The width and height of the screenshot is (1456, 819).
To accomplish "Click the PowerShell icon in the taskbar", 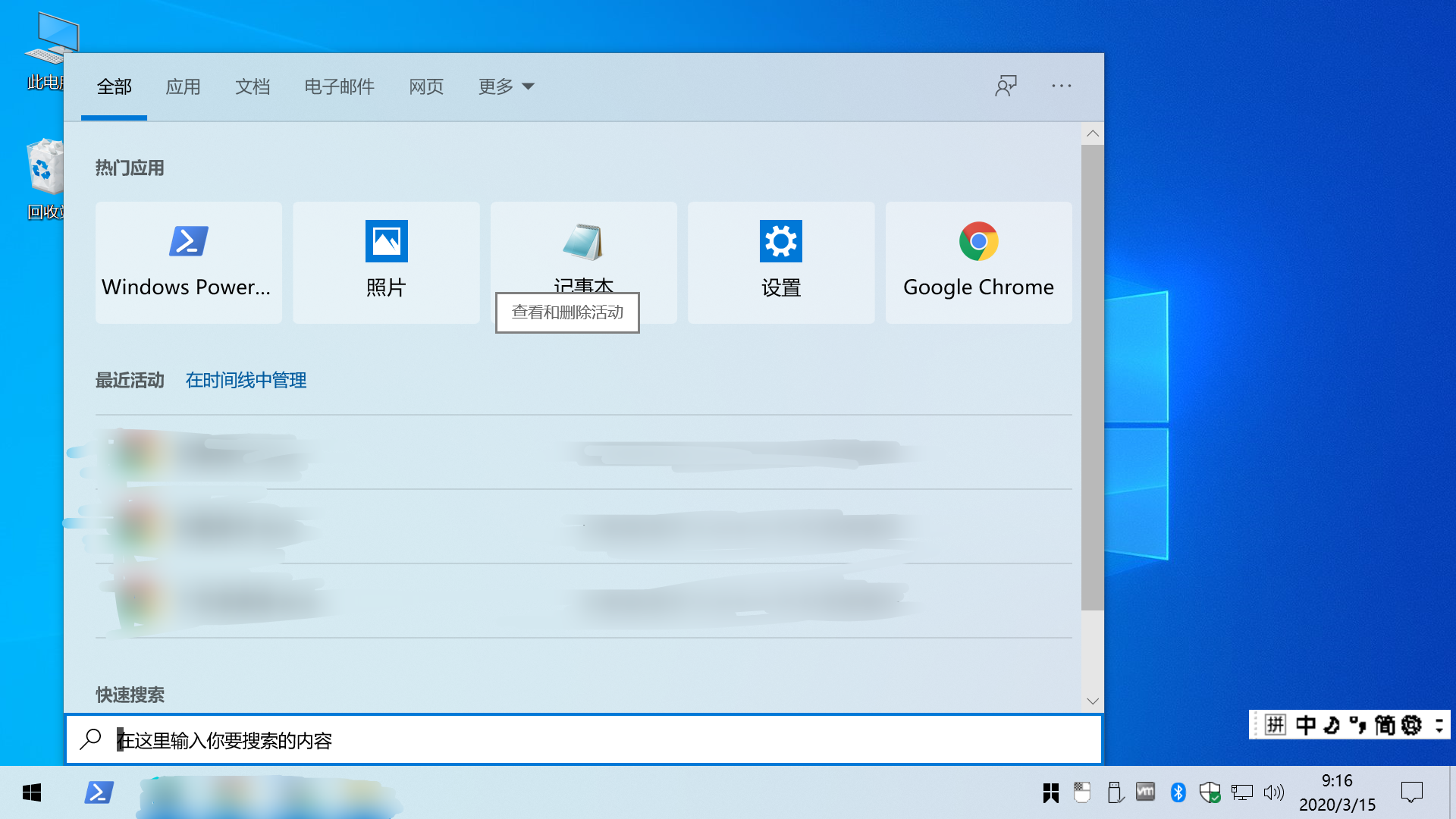I will [99, 792].
